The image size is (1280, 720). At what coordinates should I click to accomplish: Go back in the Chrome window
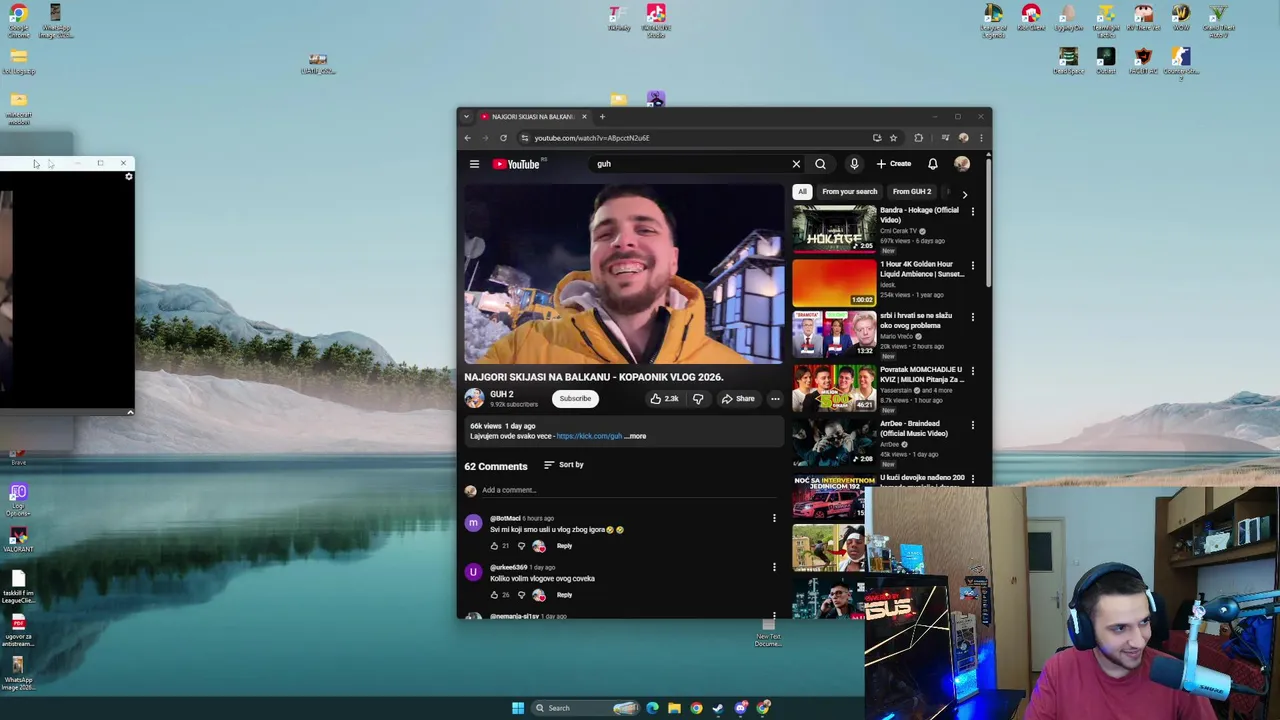tap(467, 138)
